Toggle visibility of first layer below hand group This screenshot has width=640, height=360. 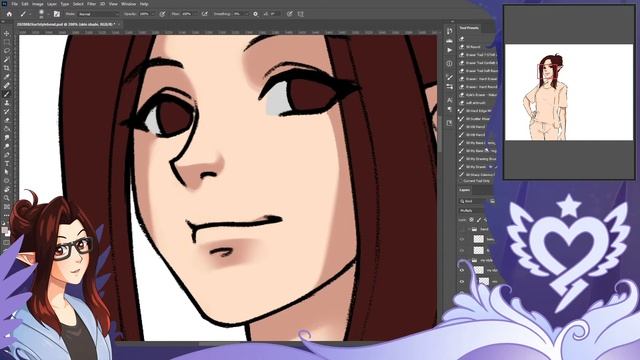pyautogui.click(x=462, y=240)
